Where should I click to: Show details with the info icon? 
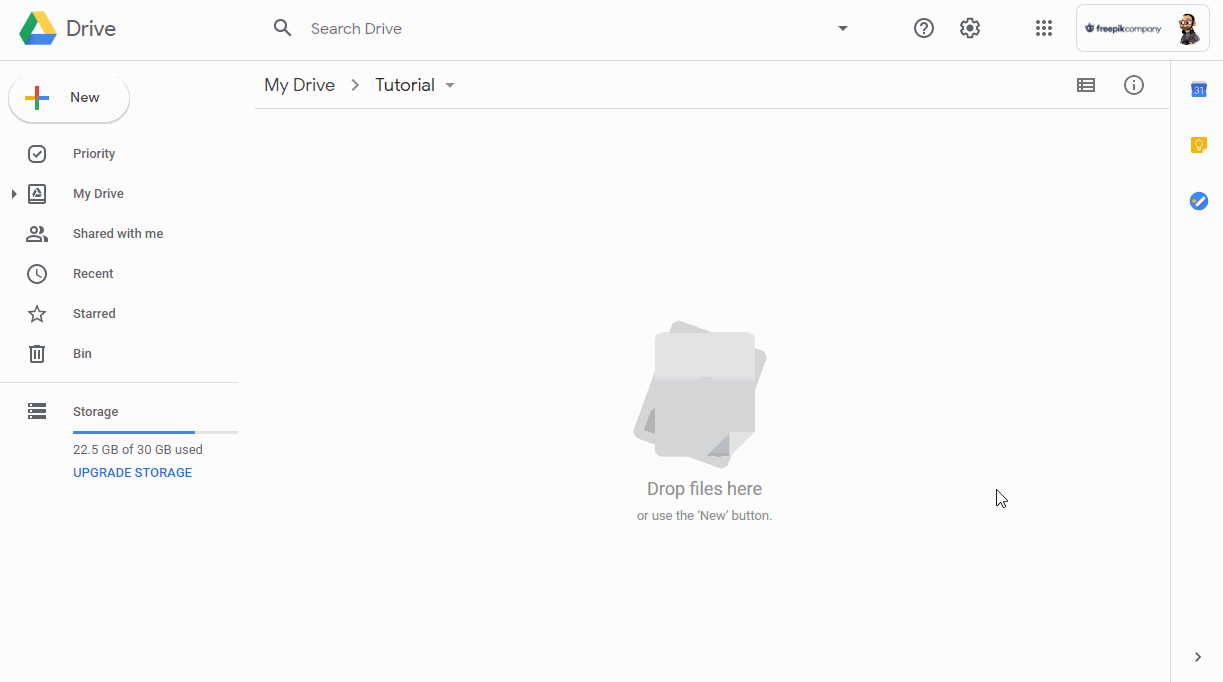pyautogui.click(x=1134, y=85)
